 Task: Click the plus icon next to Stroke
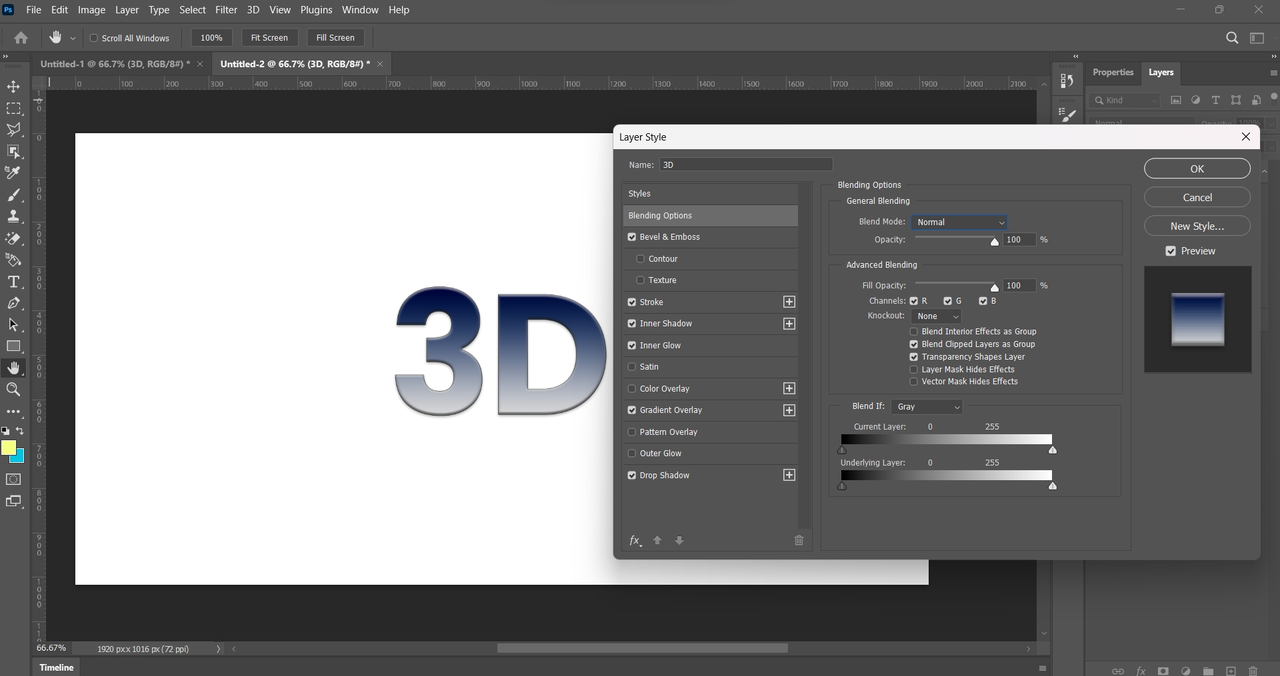pyautogui.click(x=789, y=302)
